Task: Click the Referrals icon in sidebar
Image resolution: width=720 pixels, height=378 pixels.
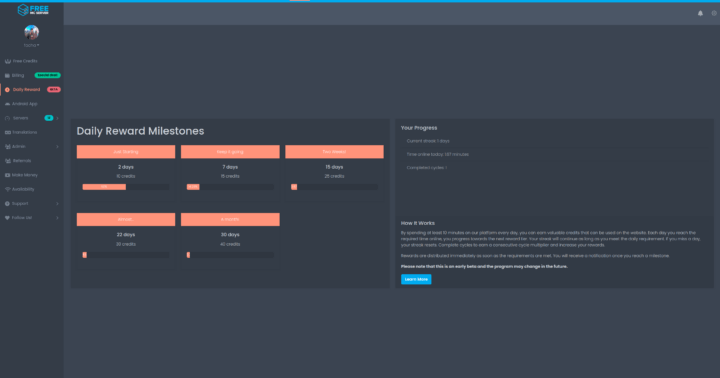Action: tap(7, 161)
